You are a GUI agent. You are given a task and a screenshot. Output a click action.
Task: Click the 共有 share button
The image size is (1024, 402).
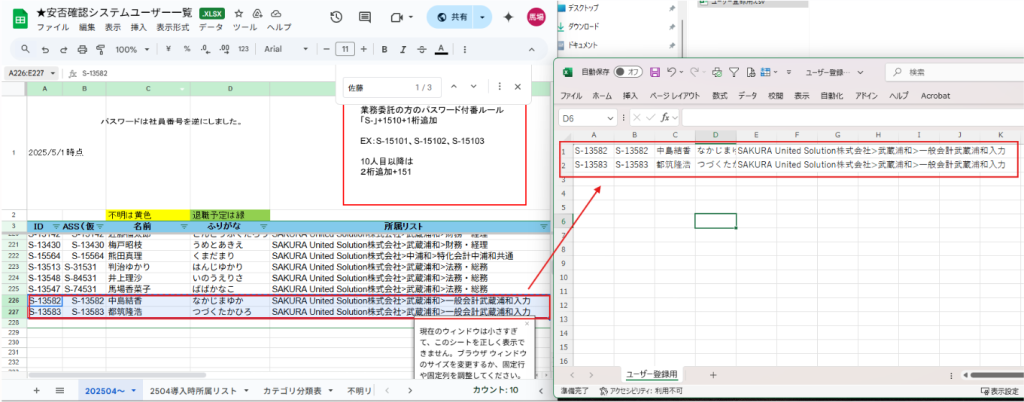click(452, 17)
